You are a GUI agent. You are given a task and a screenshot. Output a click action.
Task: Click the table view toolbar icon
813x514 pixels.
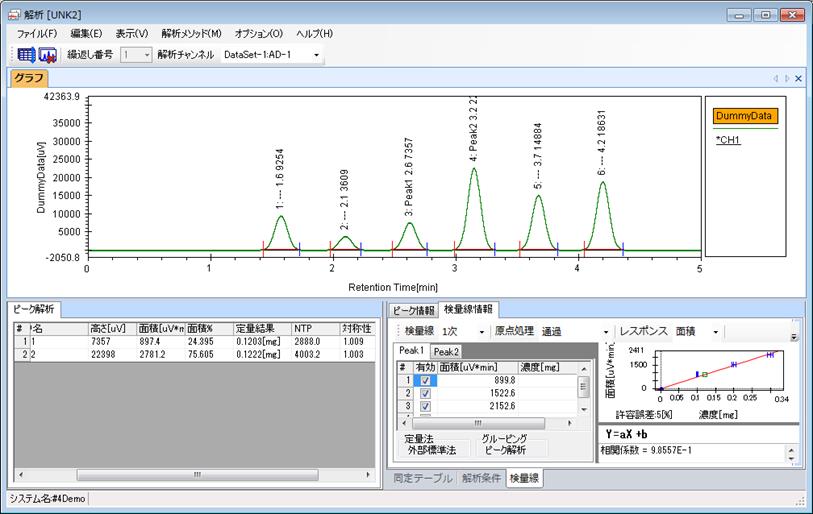tap(26, 55)
